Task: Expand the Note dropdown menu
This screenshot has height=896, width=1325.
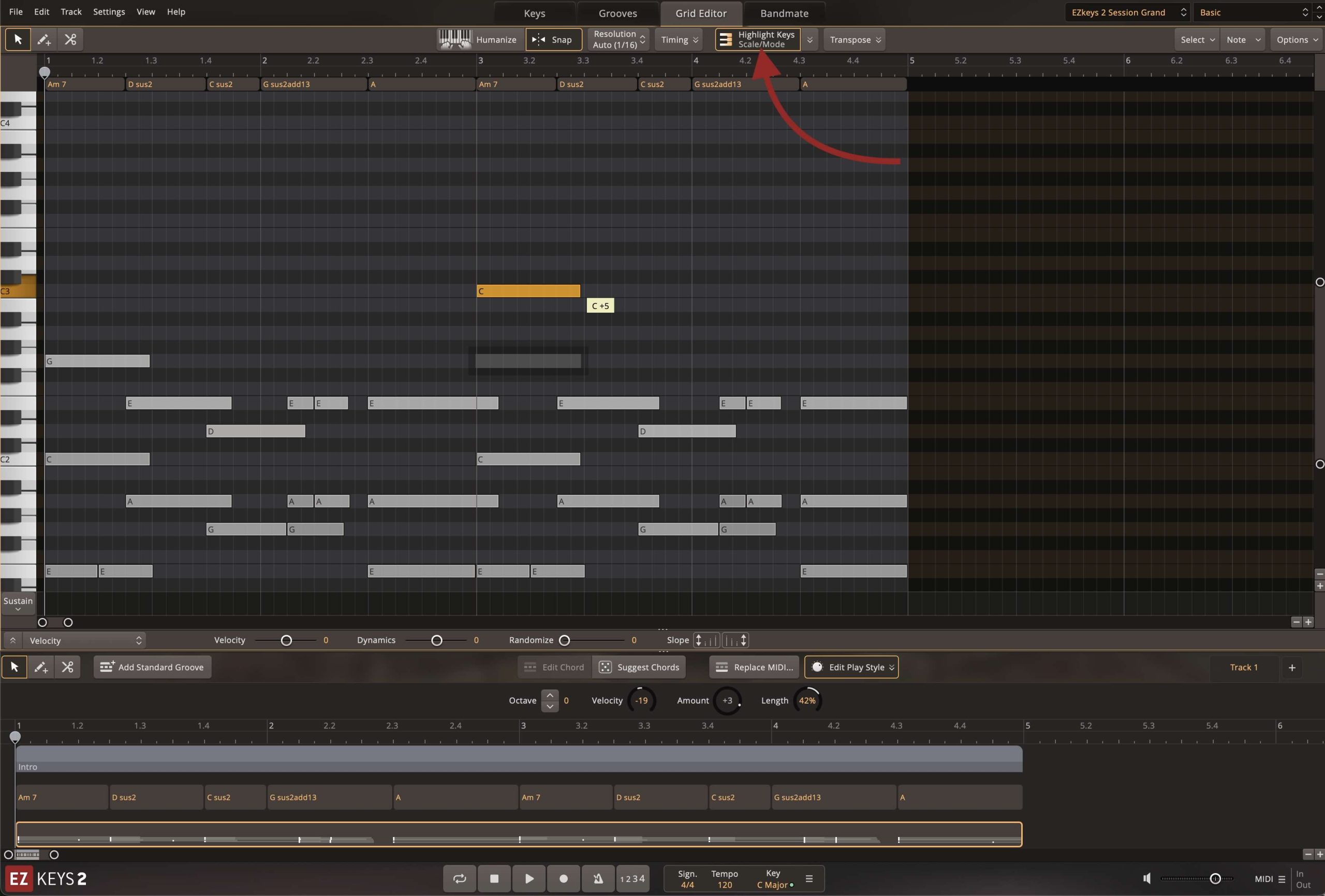Action: point(1242,39)
